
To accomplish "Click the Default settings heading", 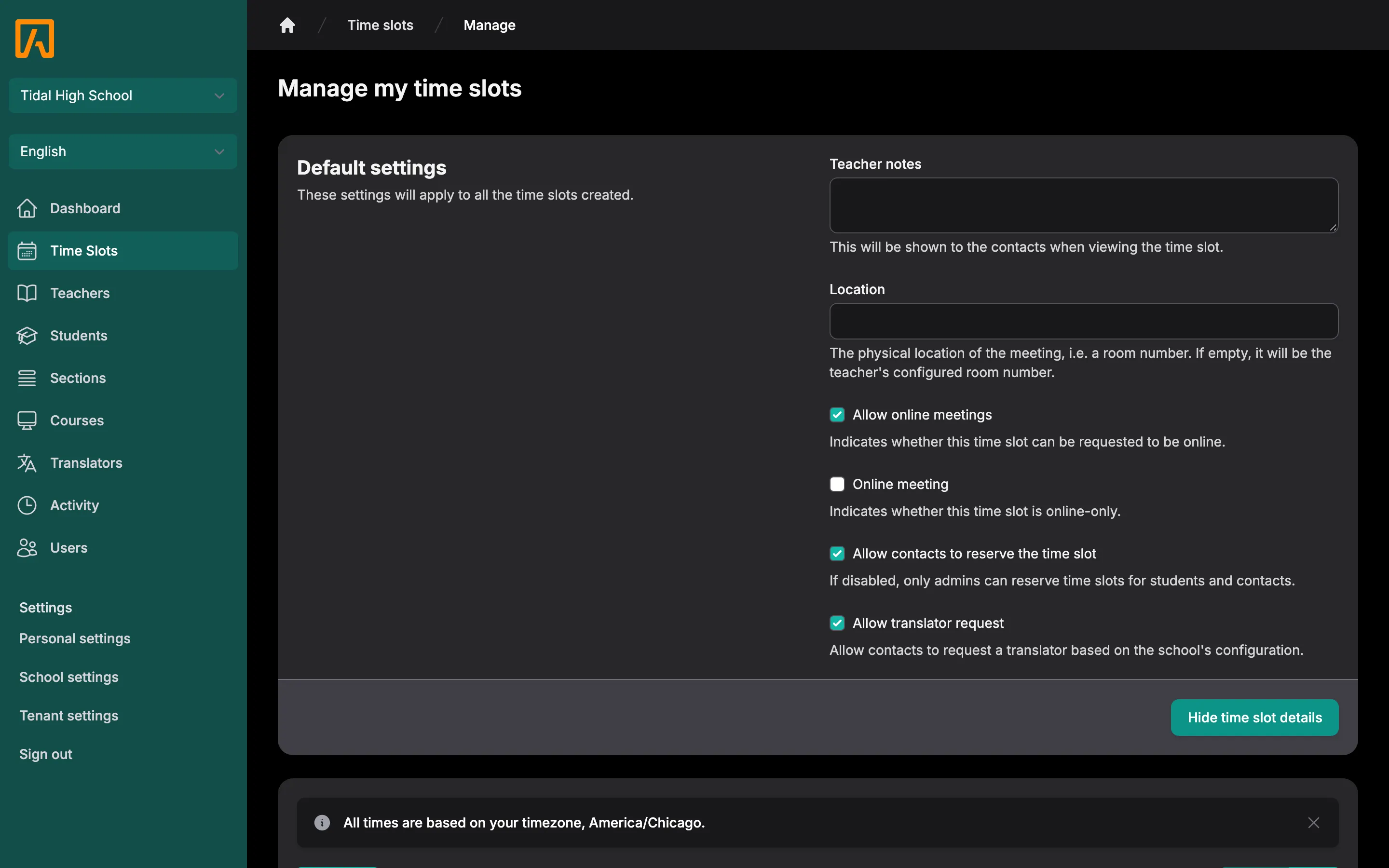I will tap(371, 168).
